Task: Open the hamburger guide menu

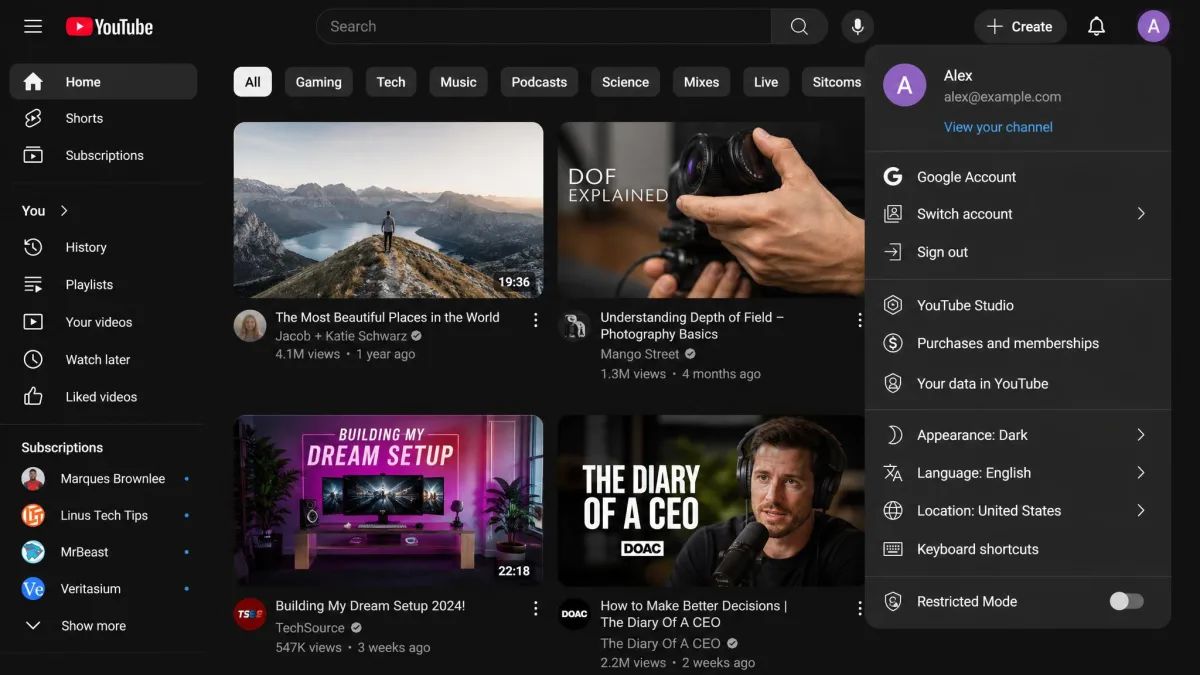Action: coord(33,27)
